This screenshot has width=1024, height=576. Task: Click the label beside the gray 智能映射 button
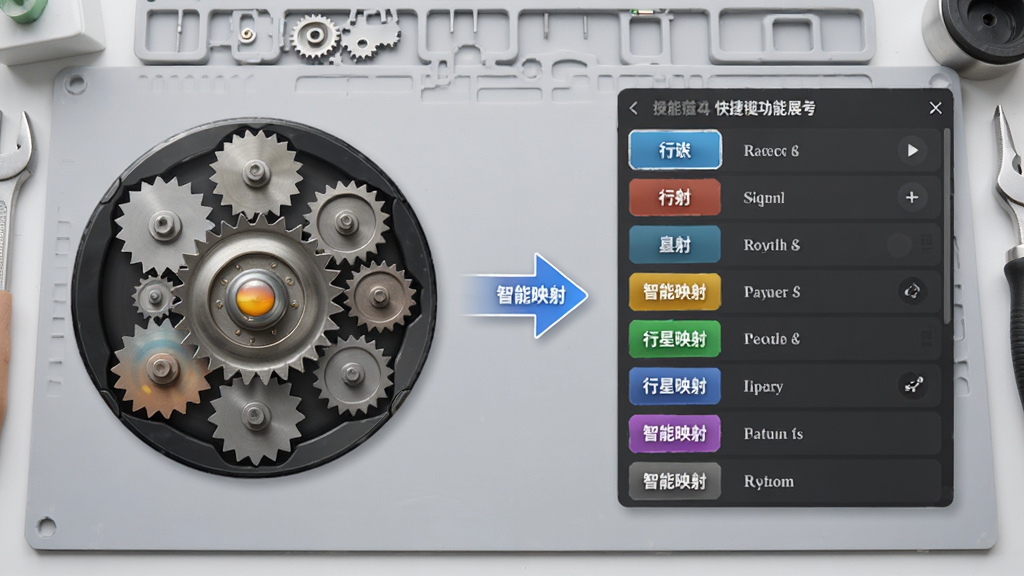[769, 481]
